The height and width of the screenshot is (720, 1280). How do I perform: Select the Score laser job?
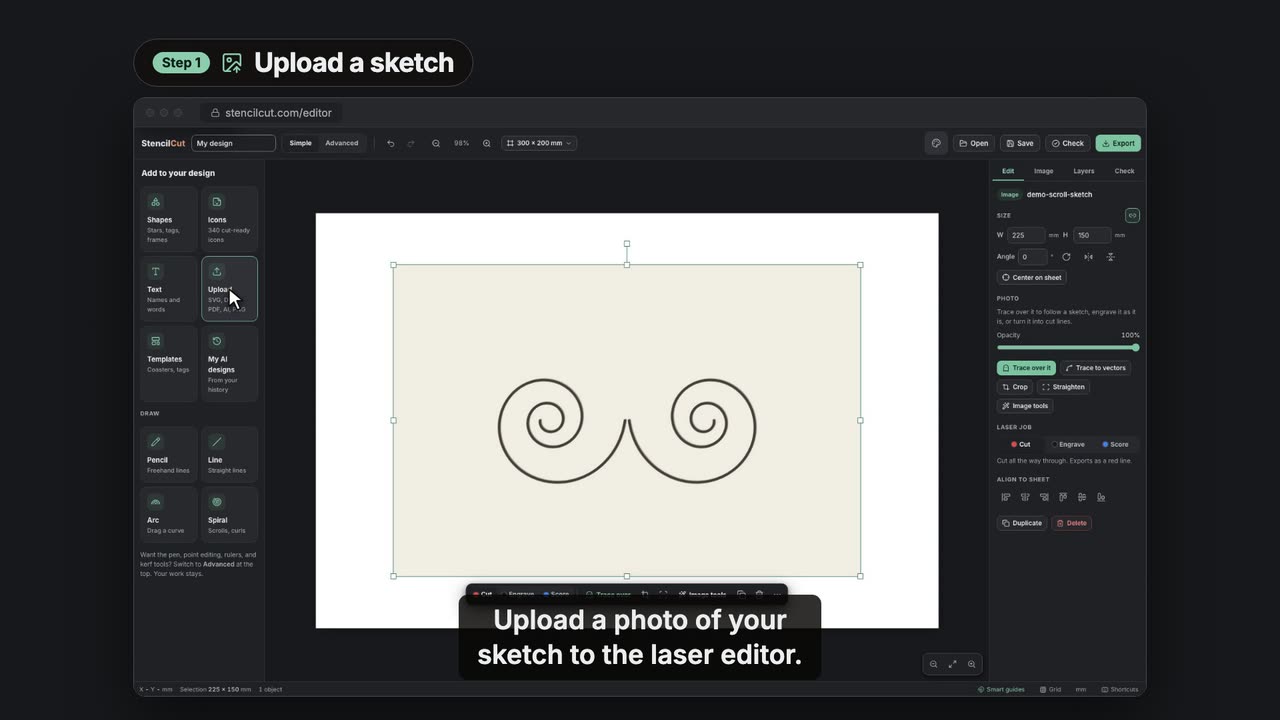coord(1116,444)
